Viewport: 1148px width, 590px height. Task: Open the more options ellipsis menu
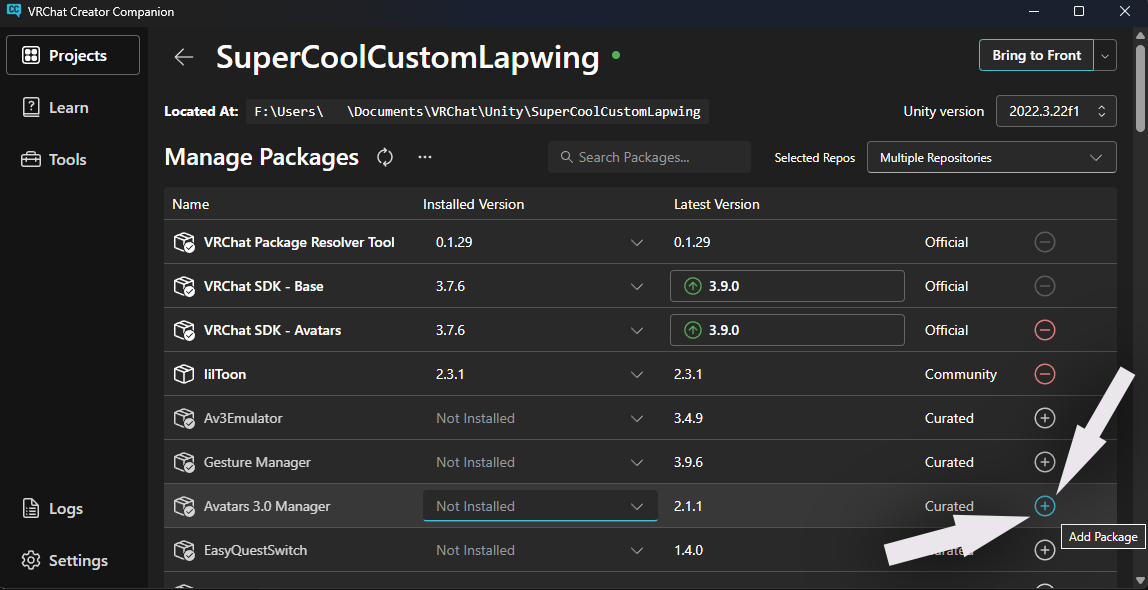point(424,157)
